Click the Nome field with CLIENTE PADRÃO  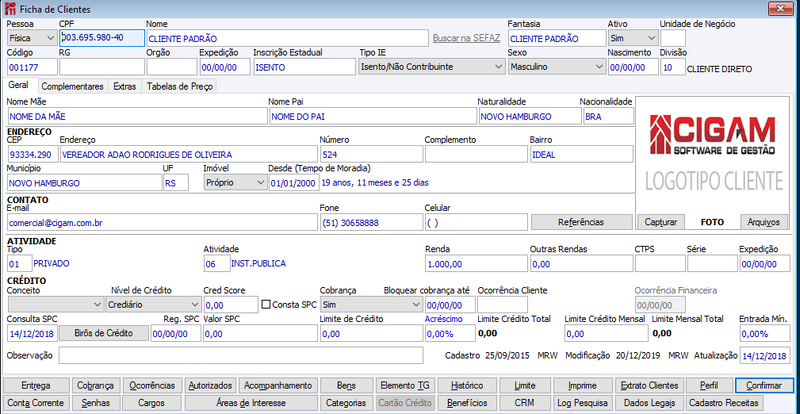[287, 38]
